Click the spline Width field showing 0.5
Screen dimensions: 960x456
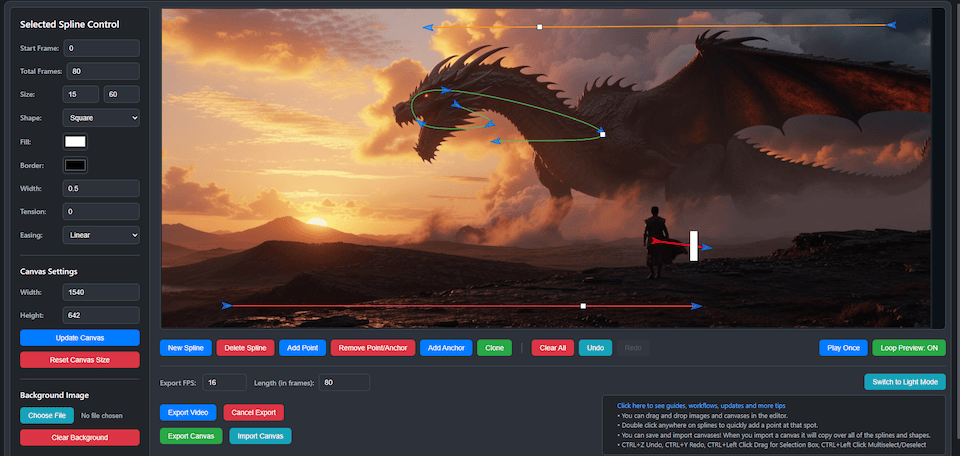click(x=101, y=189)
